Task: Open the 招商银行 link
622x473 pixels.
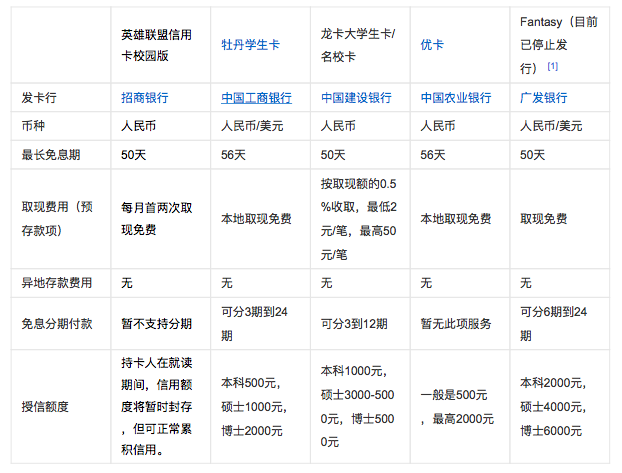Action: point(145,98)
